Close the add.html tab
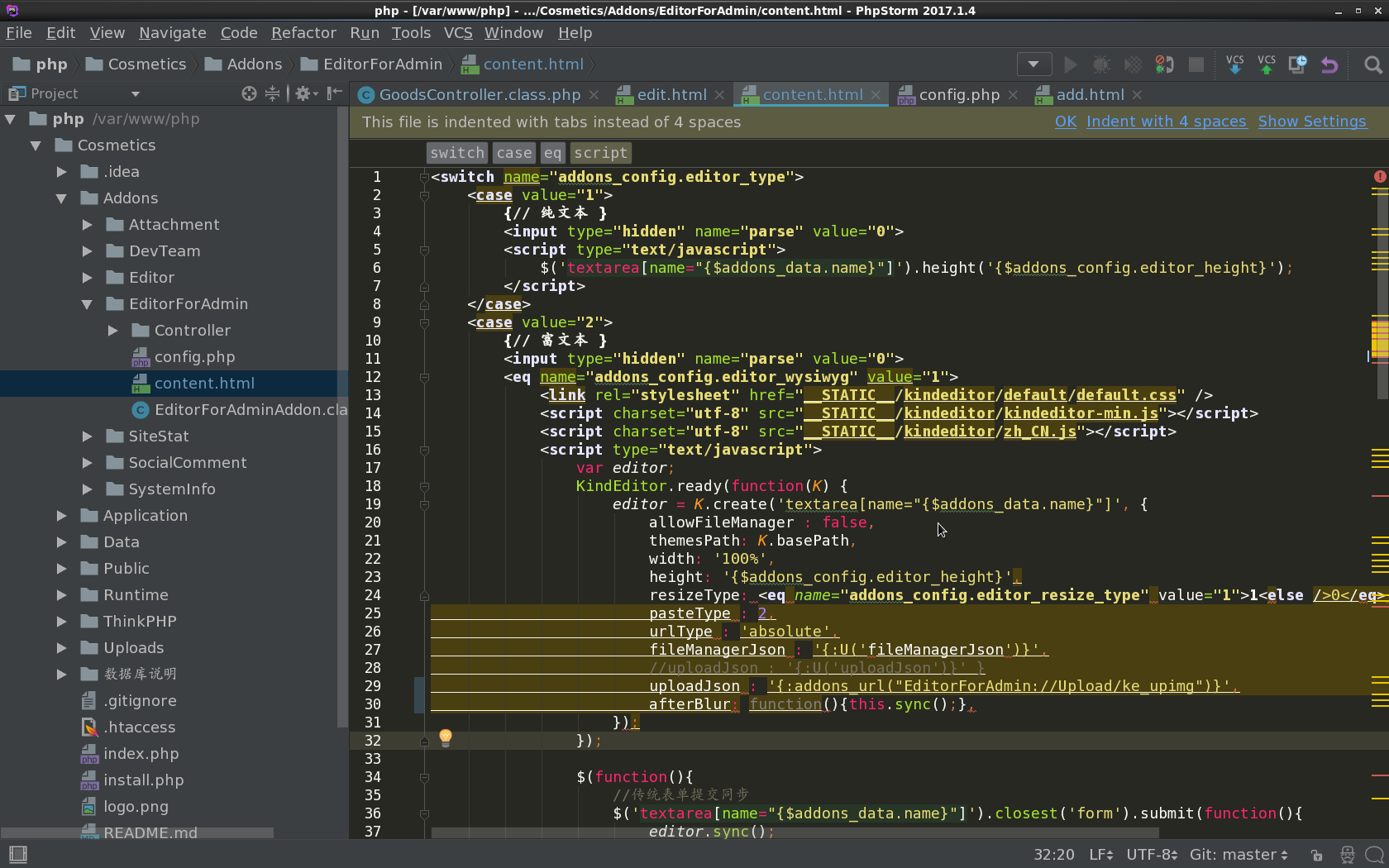Screen dimensions: 1389x868 tap(1137, 95)
